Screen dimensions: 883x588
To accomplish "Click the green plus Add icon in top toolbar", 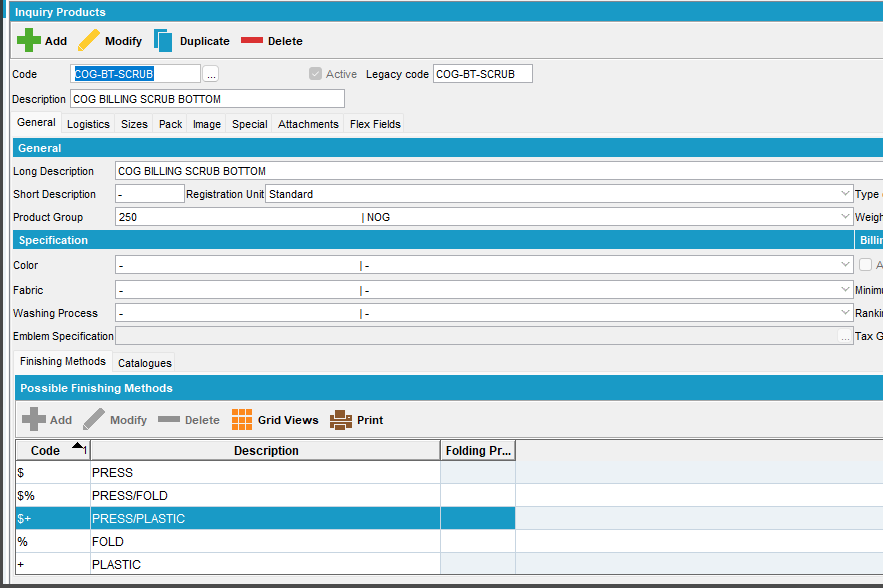I will [x=29, y=41].
